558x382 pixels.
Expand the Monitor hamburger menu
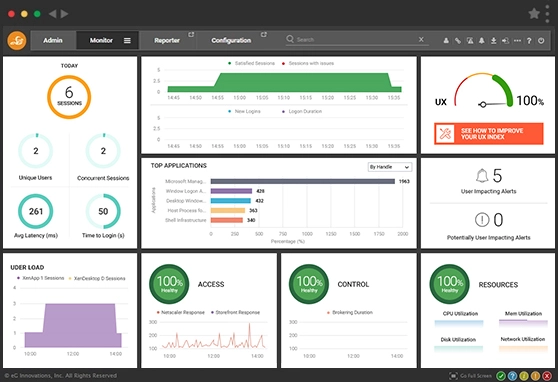(127, 41)
